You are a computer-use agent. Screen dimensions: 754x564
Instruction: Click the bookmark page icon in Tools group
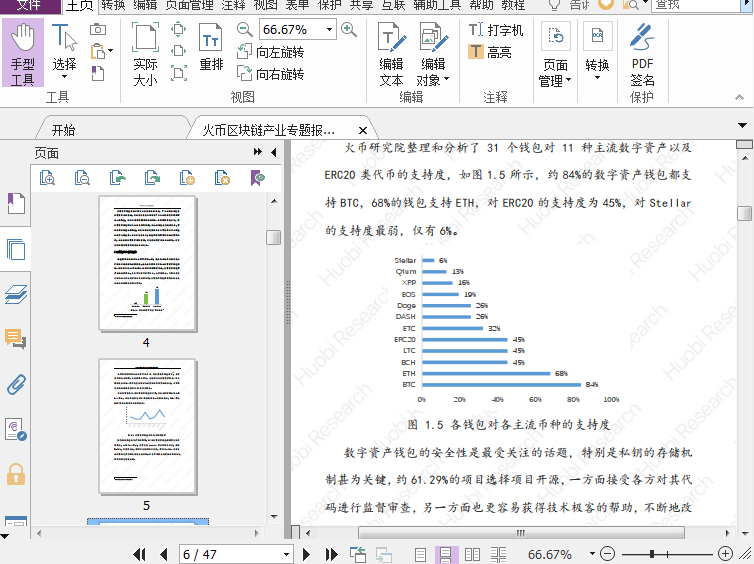point(98,74)
